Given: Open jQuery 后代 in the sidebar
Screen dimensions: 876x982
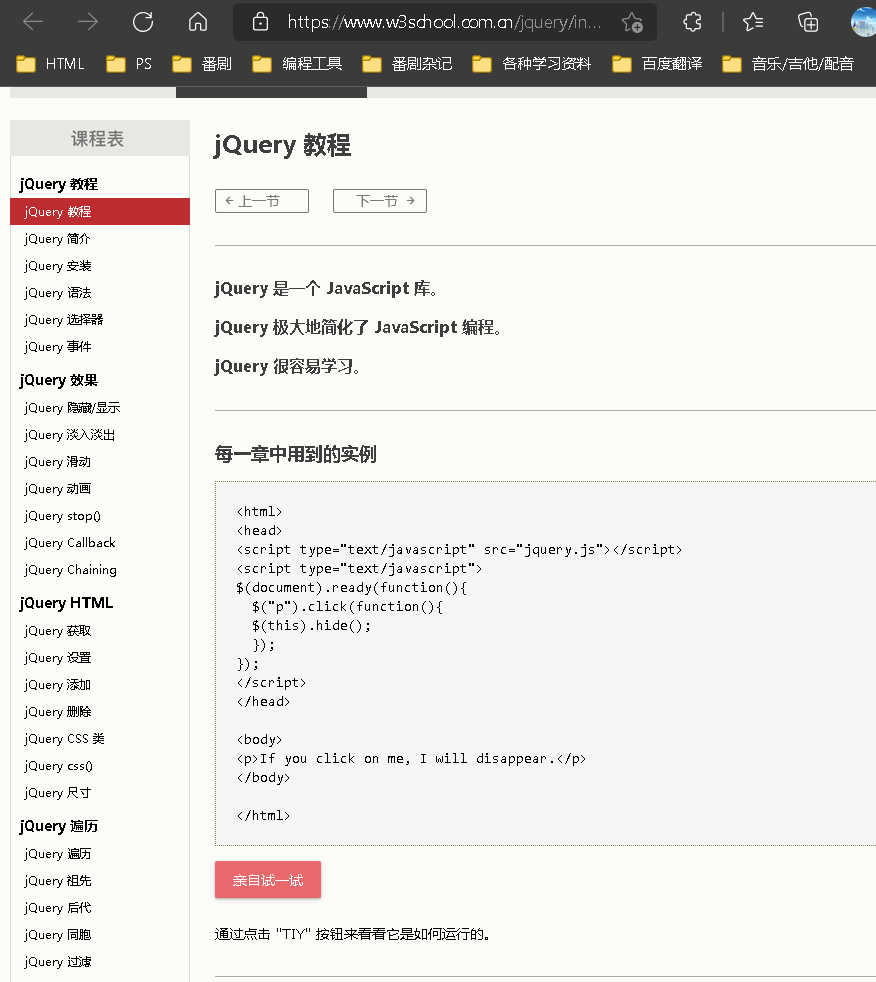Looking at the screenshot, I should point(58,907).
